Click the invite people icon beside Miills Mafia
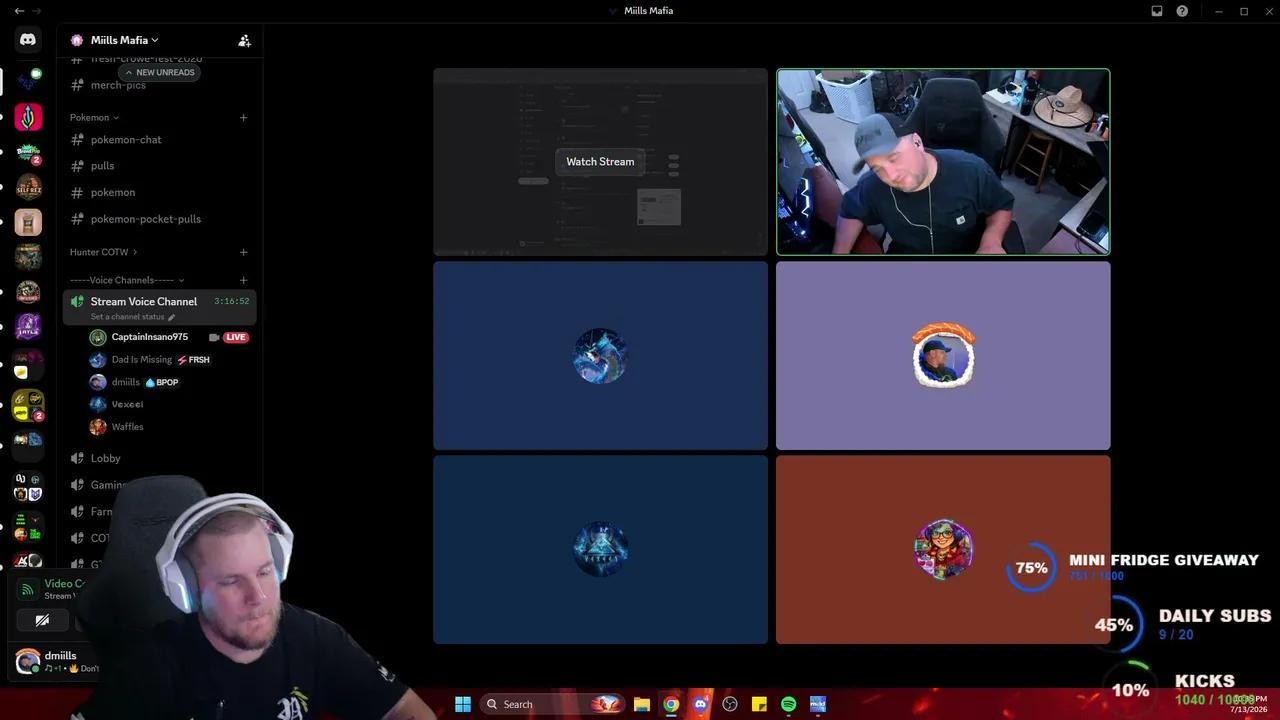Viewport: 1280px width, 720px height. [x=244, y=40]
